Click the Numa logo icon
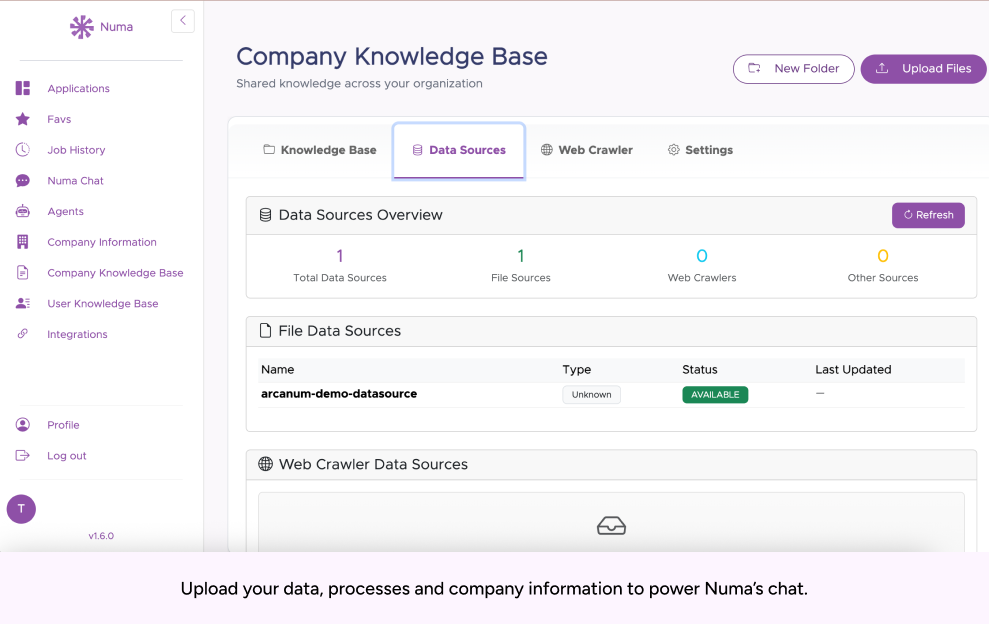Viewport: 989px width, 626px height. 82,27
